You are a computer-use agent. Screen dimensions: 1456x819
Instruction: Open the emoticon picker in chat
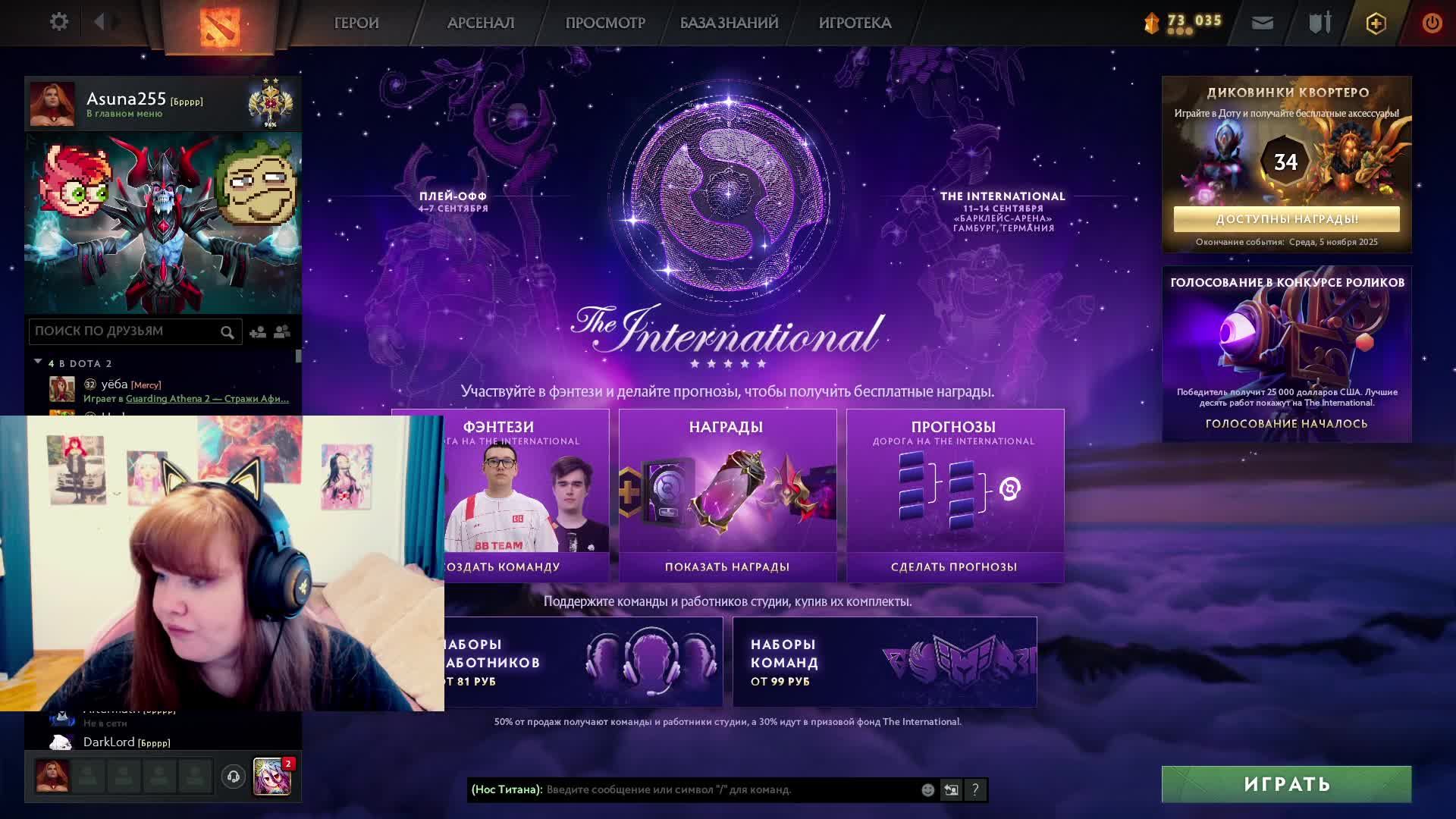coord(927,790)
